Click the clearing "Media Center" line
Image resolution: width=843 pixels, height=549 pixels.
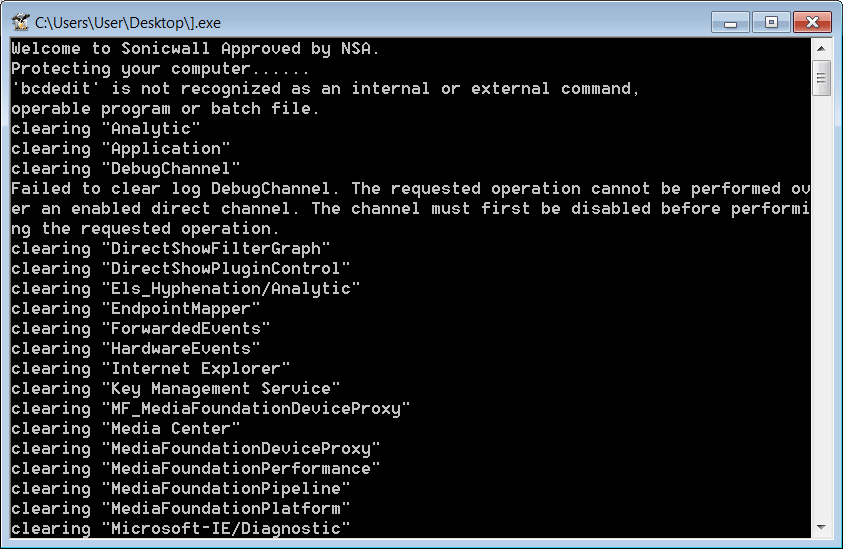click(125, 429)
